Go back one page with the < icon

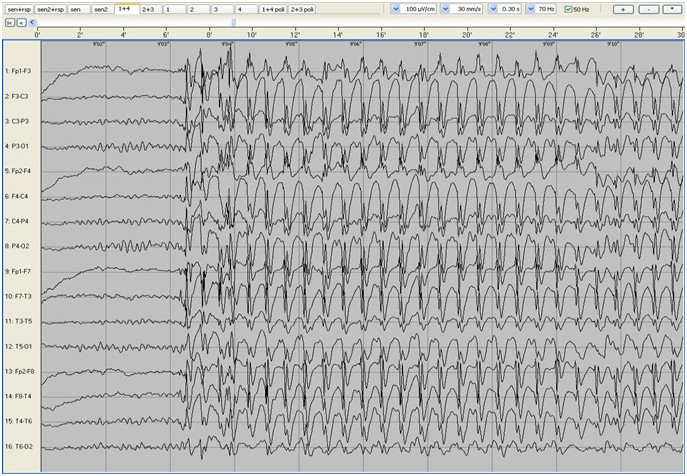pos(21,22)
